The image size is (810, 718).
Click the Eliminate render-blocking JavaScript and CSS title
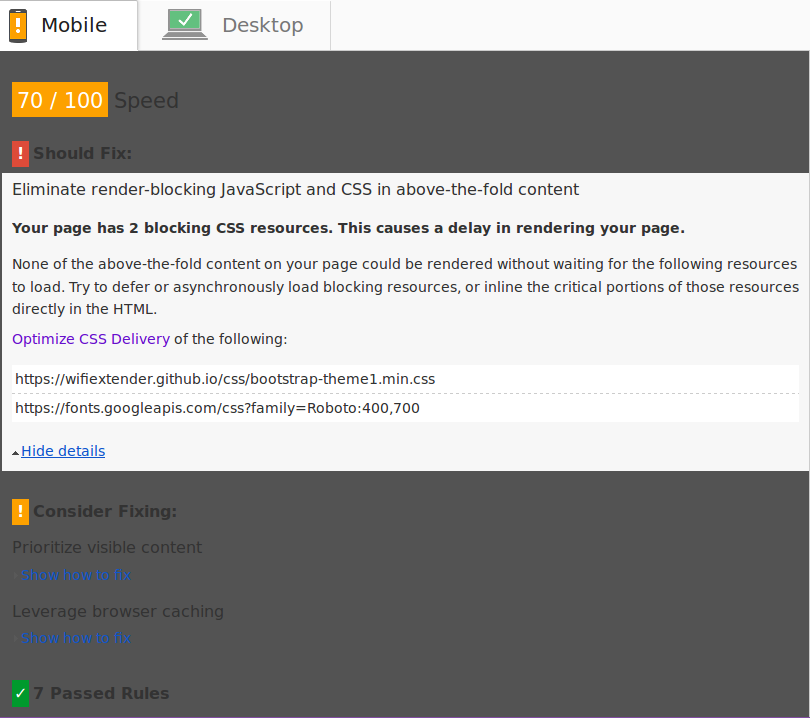click(295, 189)
